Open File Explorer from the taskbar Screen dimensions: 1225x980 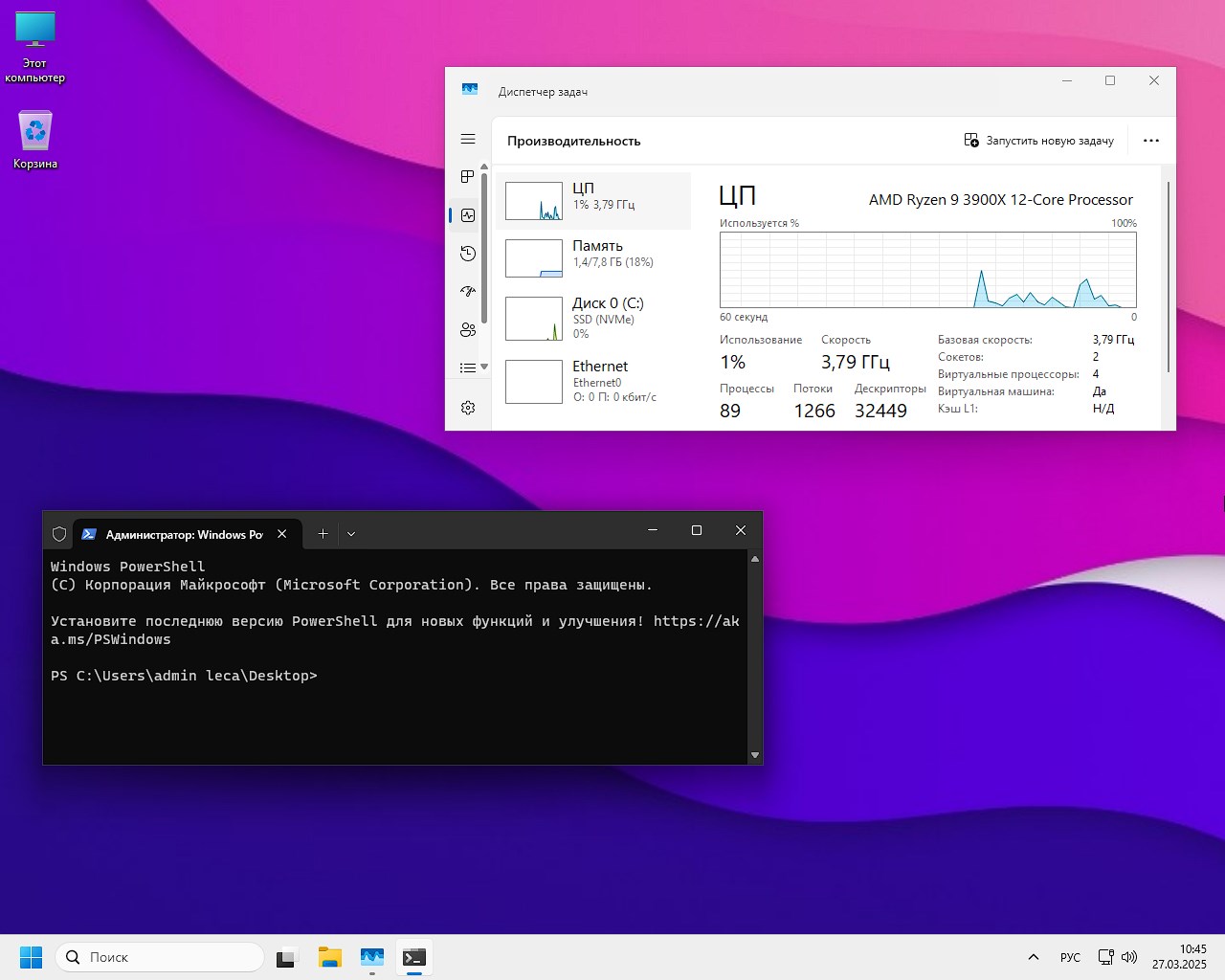click(330, 957)
